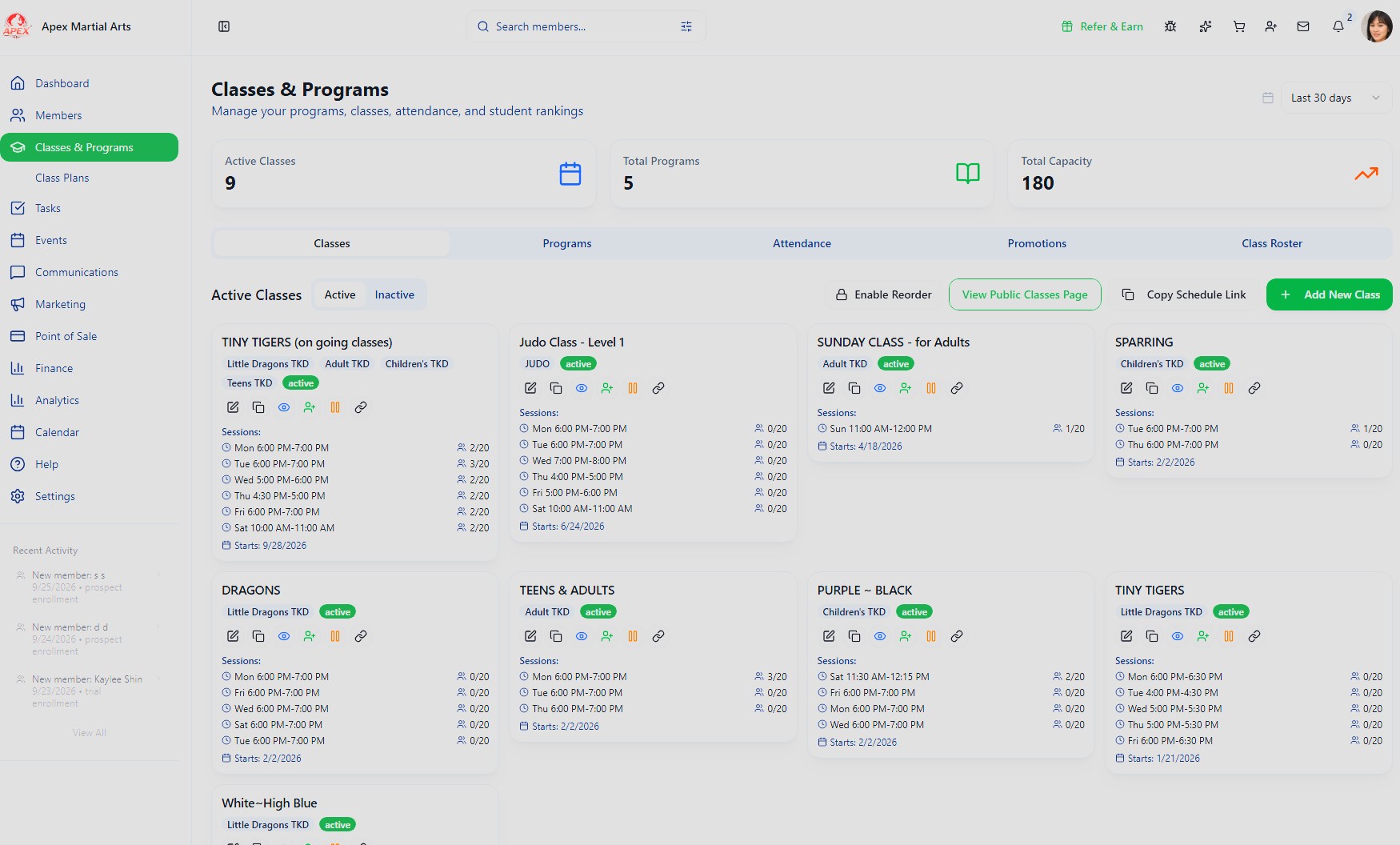This screenshot has width=1400, height=845.
Task: Open the user profile avatar
Action: (x=1377, y=26)
